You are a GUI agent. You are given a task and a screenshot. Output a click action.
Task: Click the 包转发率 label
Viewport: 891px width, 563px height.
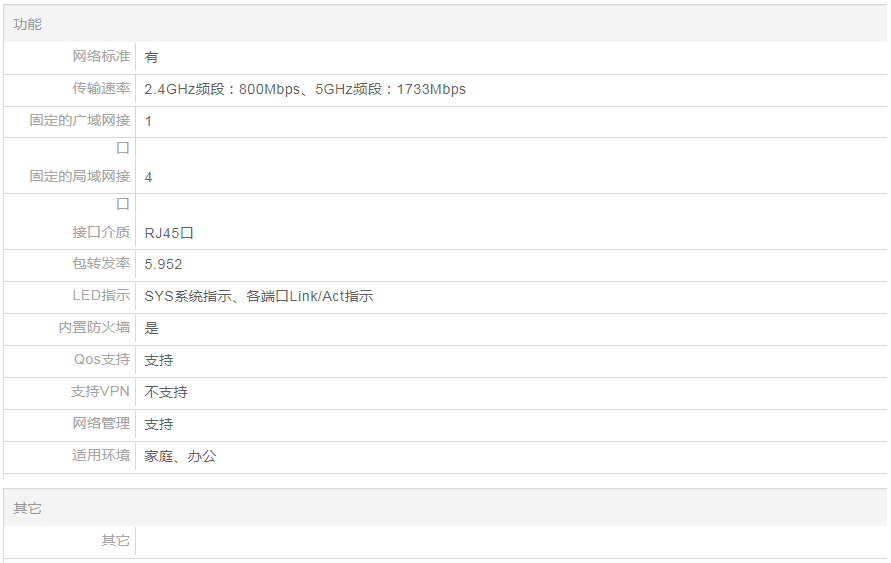coord(101,264)
